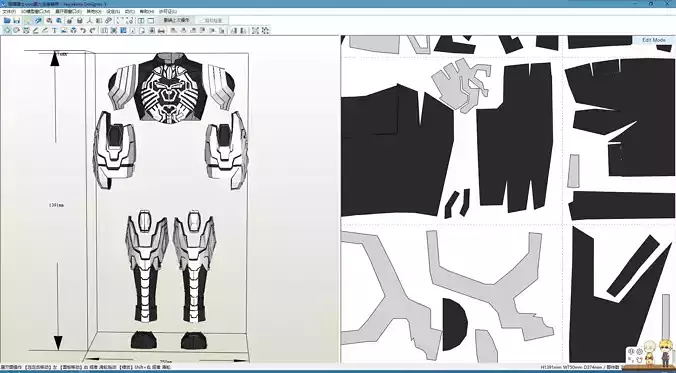Select the move tool with the four-way arrow icon

pyautogui.click(x=7, y=30)
